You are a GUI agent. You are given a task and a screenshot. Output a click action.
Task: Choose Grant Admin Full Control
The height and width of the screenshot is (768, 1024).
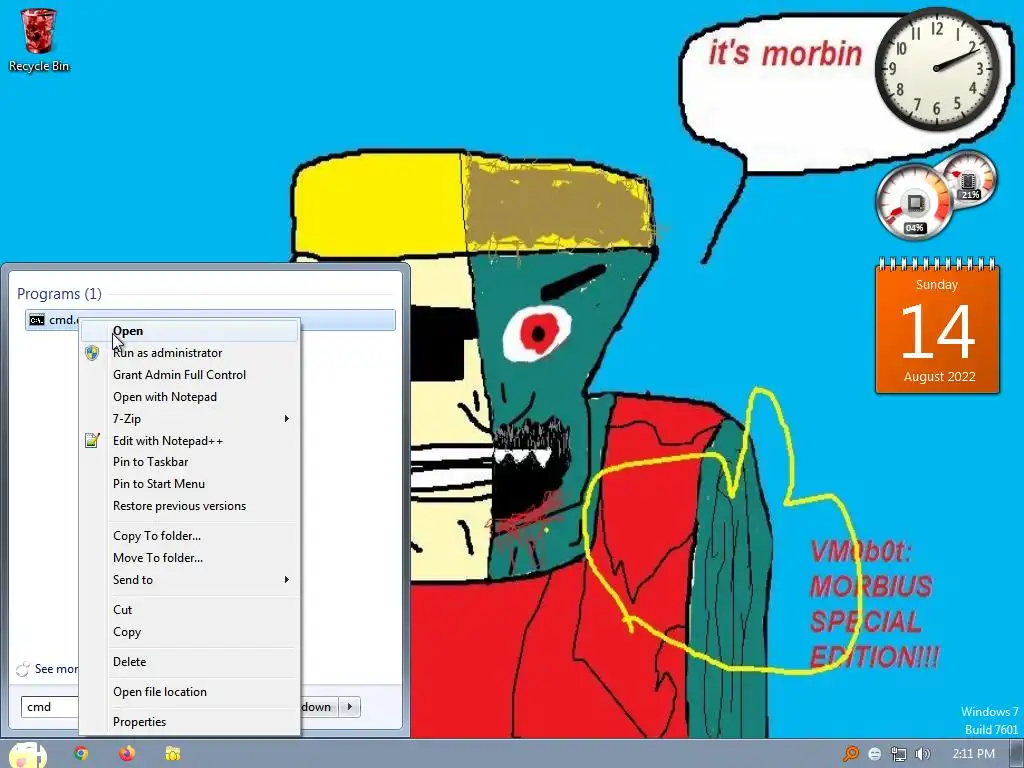189,375
